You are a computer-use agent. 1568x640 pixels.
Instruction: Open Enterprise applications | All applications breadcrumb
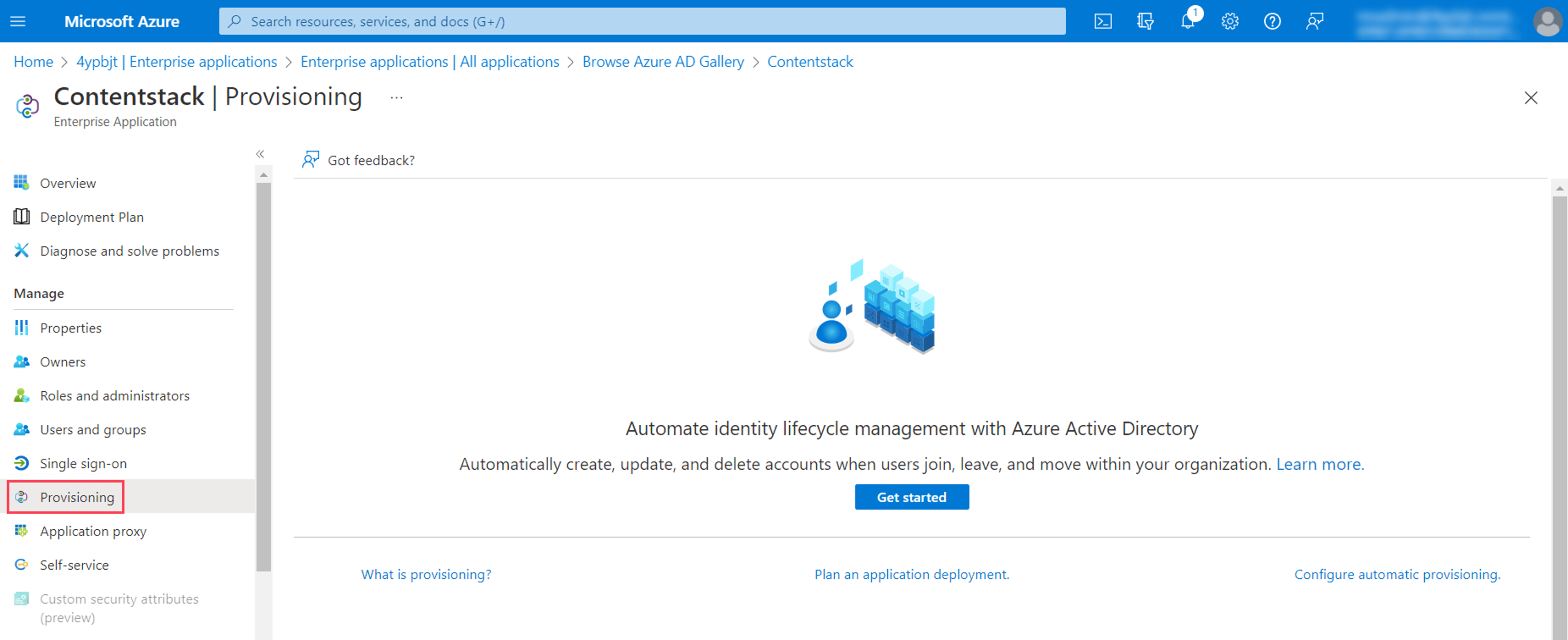[x=430, y=62]
